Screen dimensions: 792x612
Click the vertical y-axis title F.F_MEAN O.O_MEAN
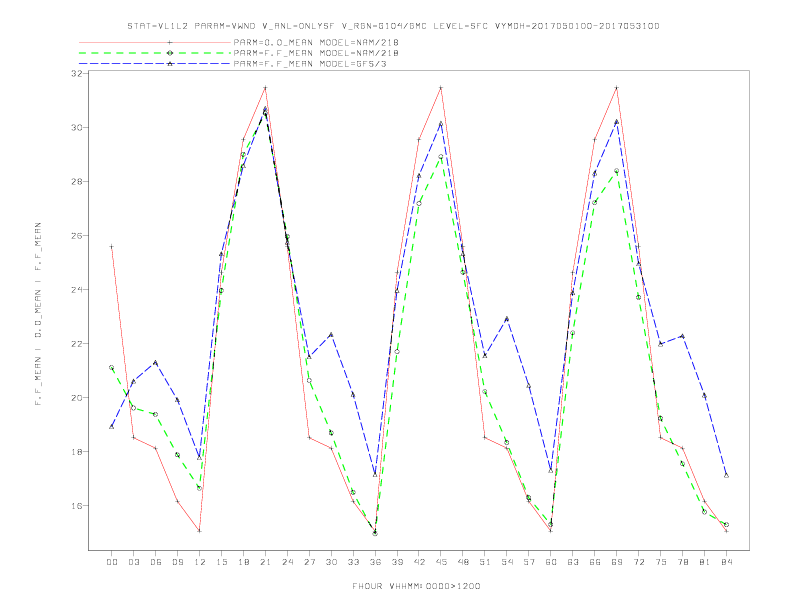coord(38,314)
